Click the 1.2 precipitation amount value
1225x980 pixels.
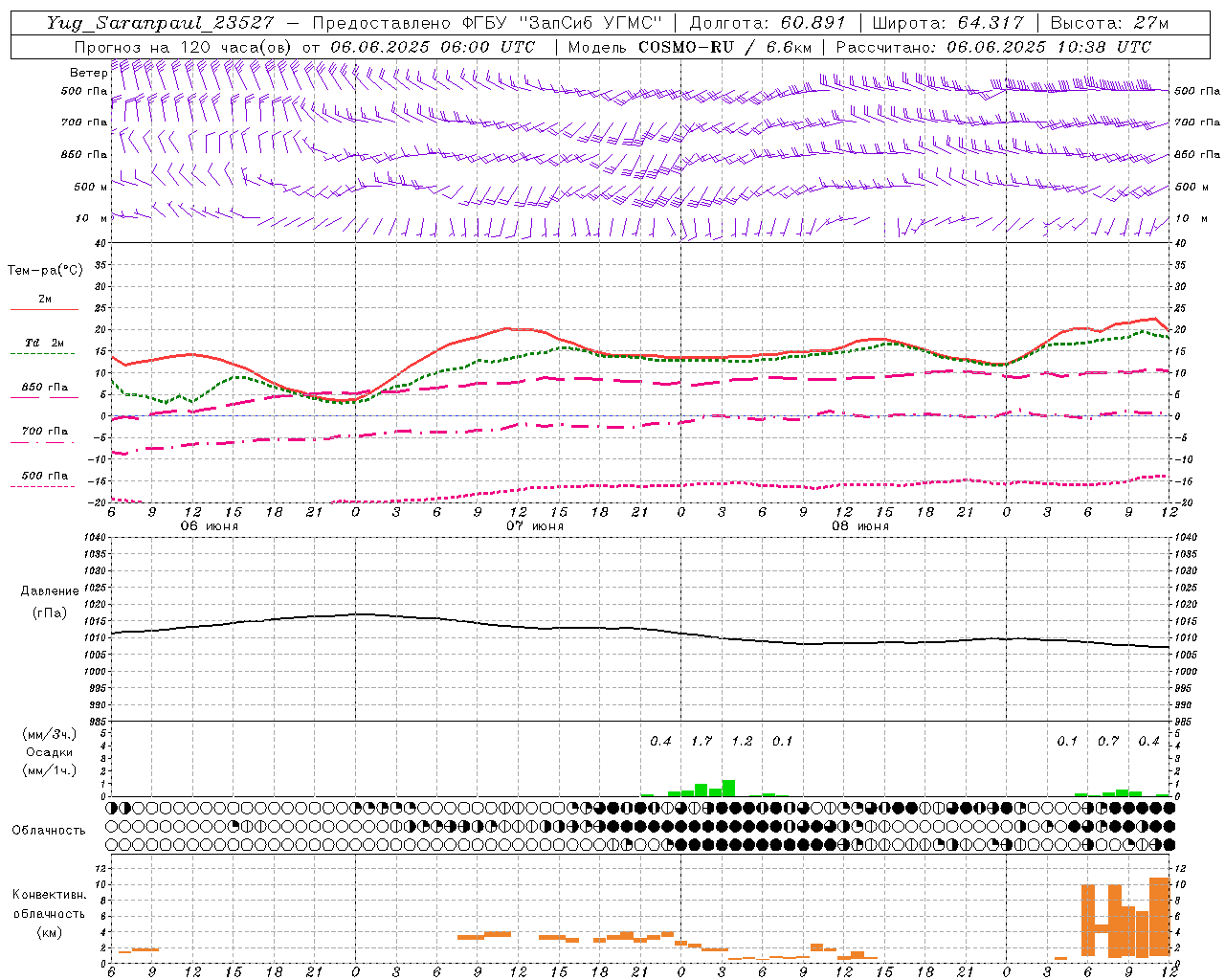click(742, 742)
